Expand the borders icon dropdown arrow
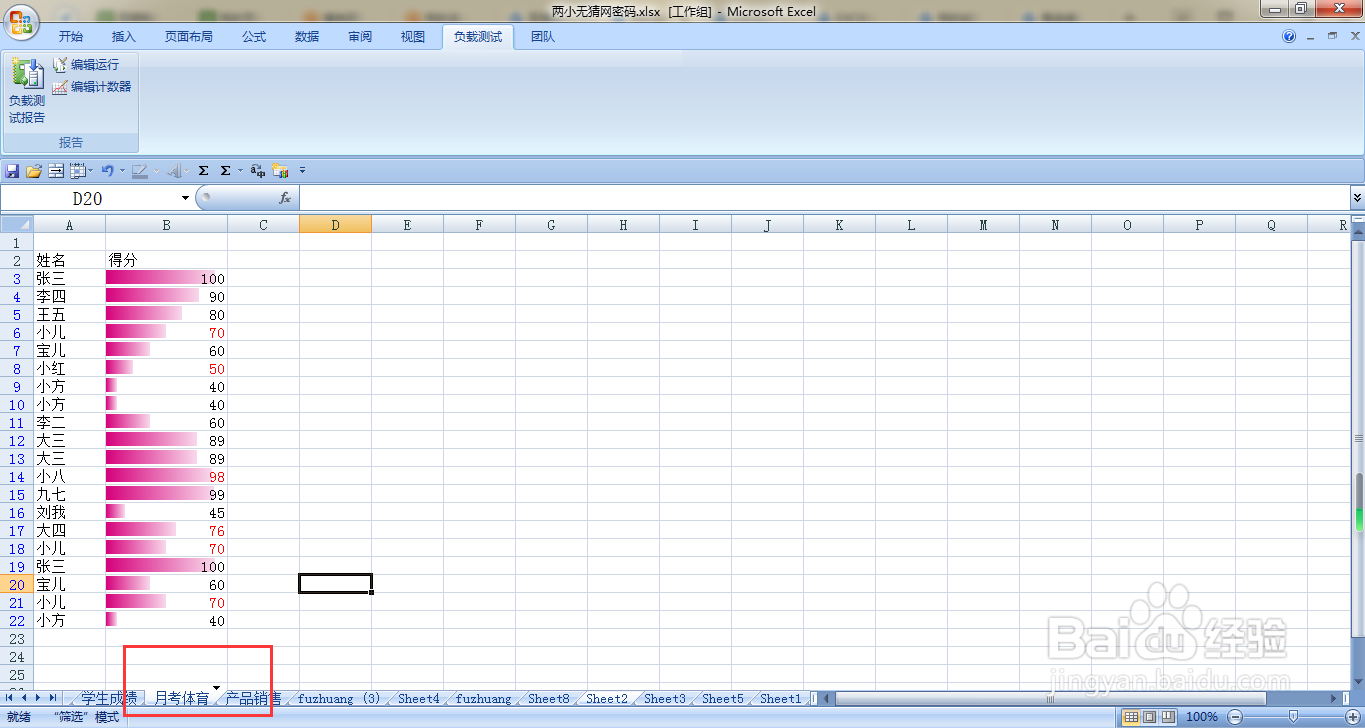This screenshot has width=1365, height=728. (x=91, y=171)
